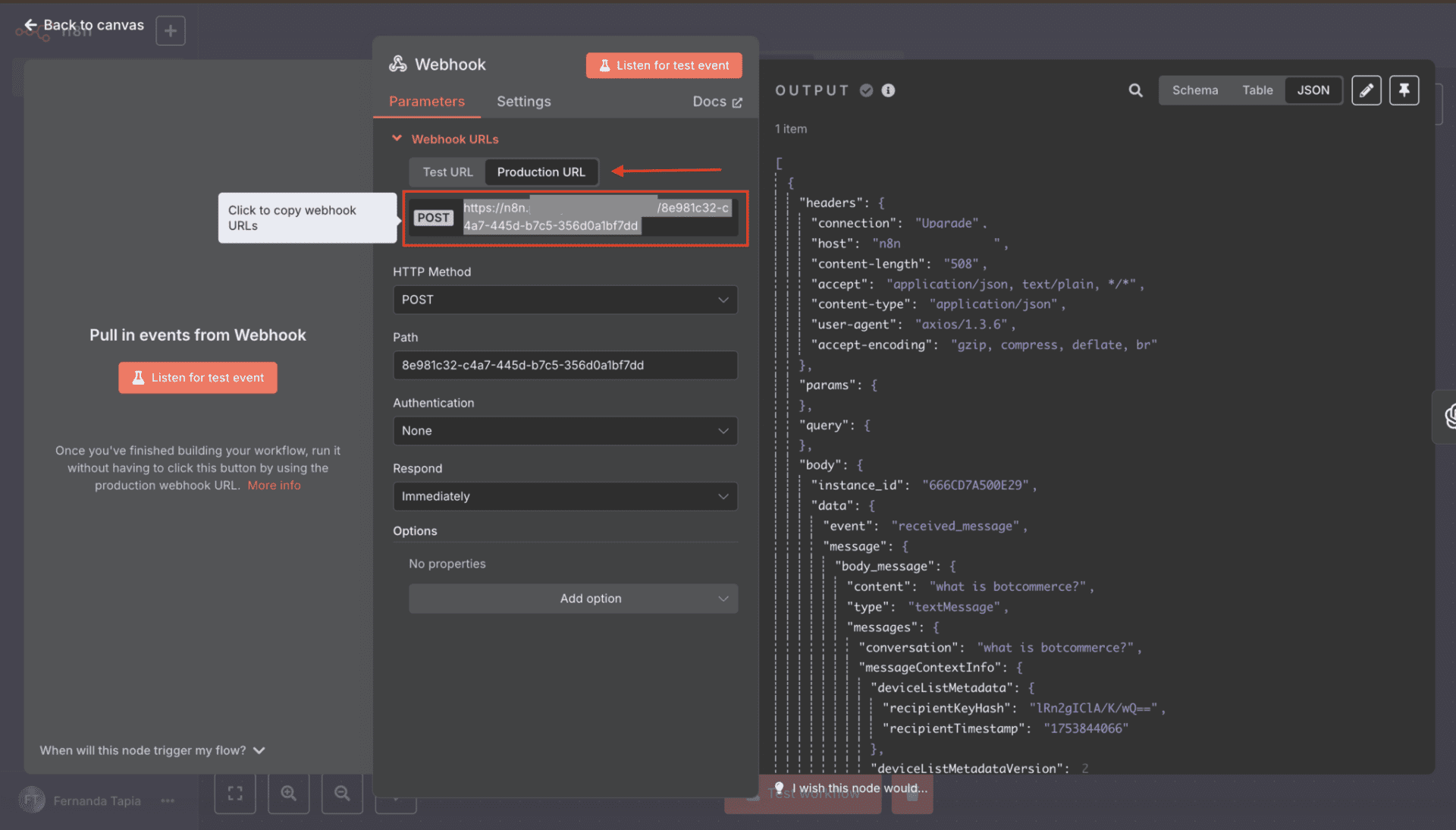Select the Production URL toggle
This screenshot has width=1456, height=830.
point(541,172)
